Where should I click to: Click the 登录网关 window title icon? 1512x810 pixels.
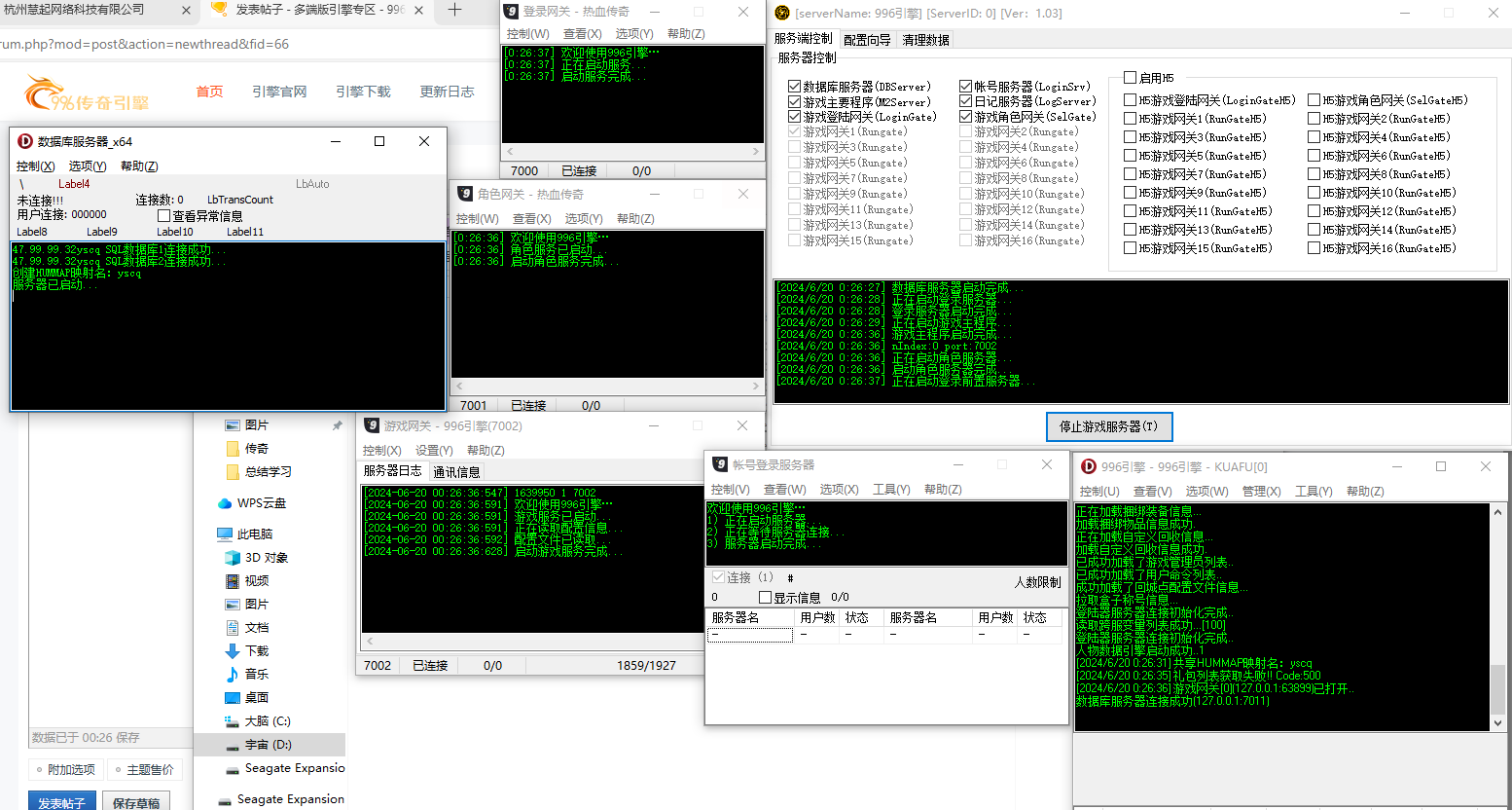[x=512, y=12]
